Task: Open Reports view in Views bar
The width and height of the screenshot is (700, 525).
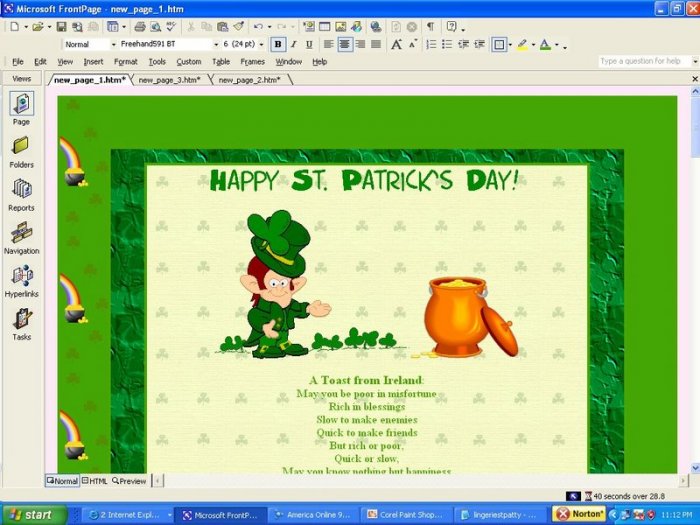Action: coord(21,196)
